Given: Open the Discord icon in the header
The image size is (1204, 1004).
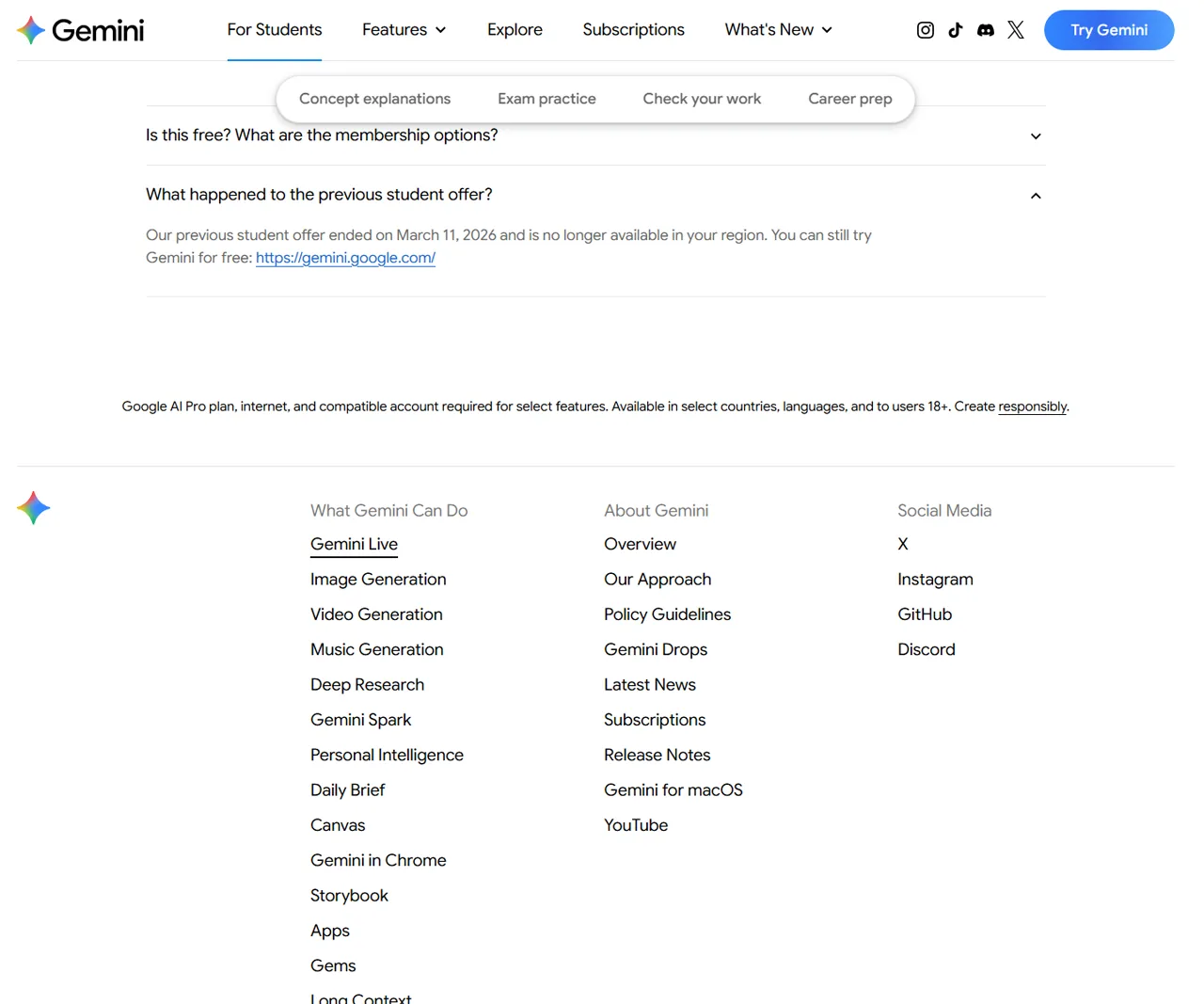Looking at the screenshot, I should click(x=986, y=30).
